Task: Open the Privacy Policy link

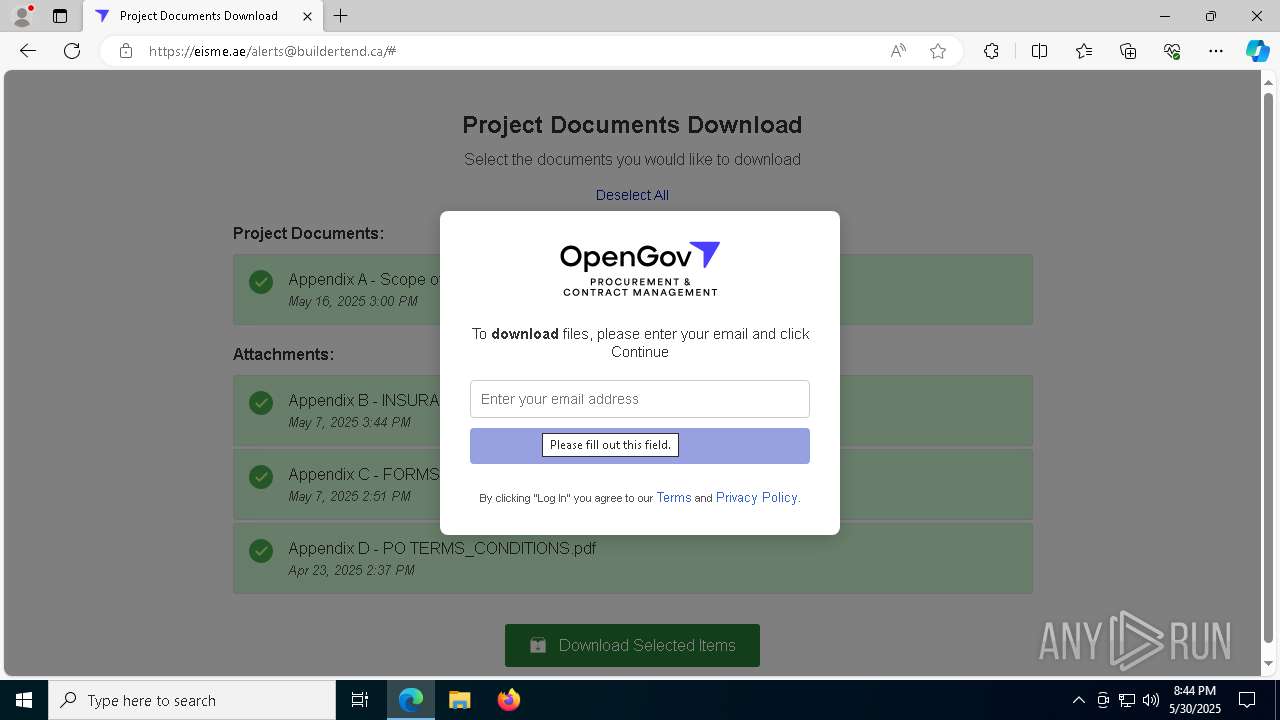Action: coord(756,497)
